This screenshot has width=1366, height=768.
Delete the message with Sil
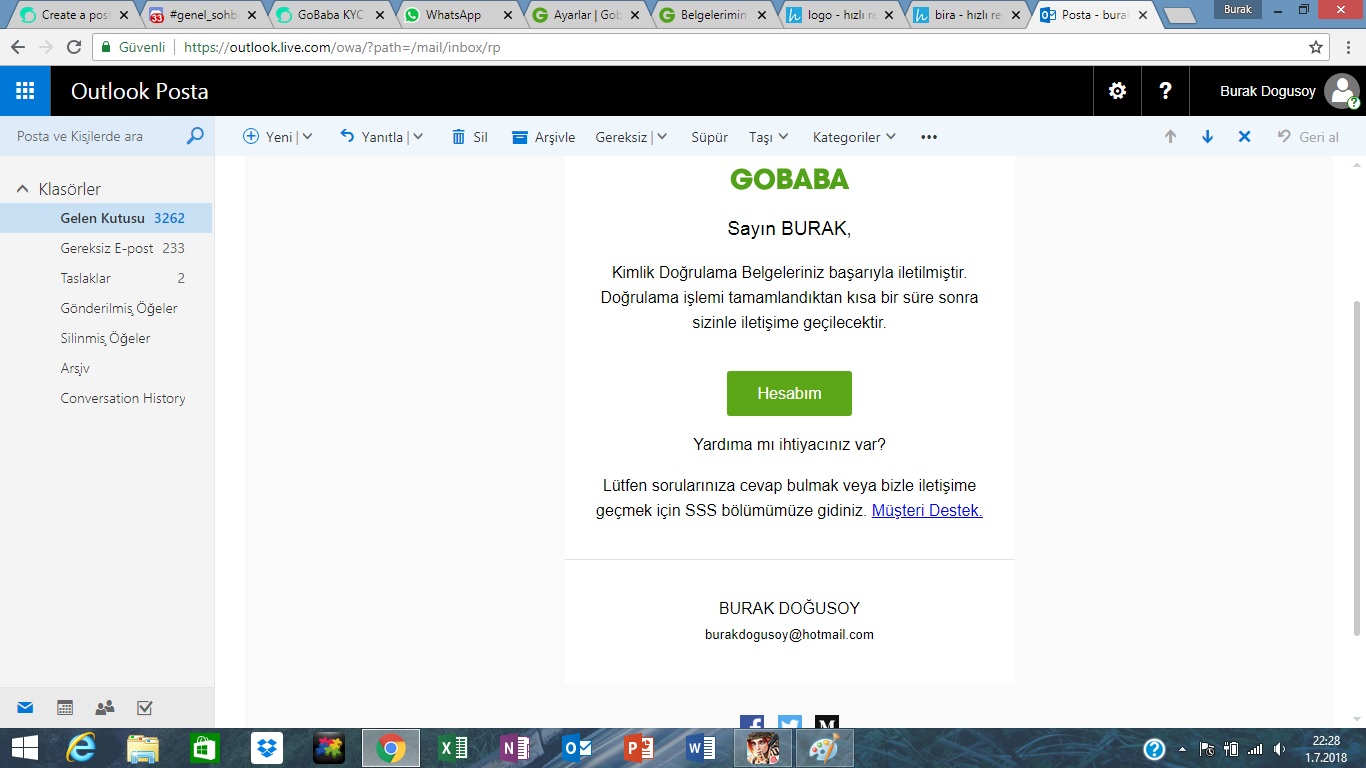(x=470, y=137)
